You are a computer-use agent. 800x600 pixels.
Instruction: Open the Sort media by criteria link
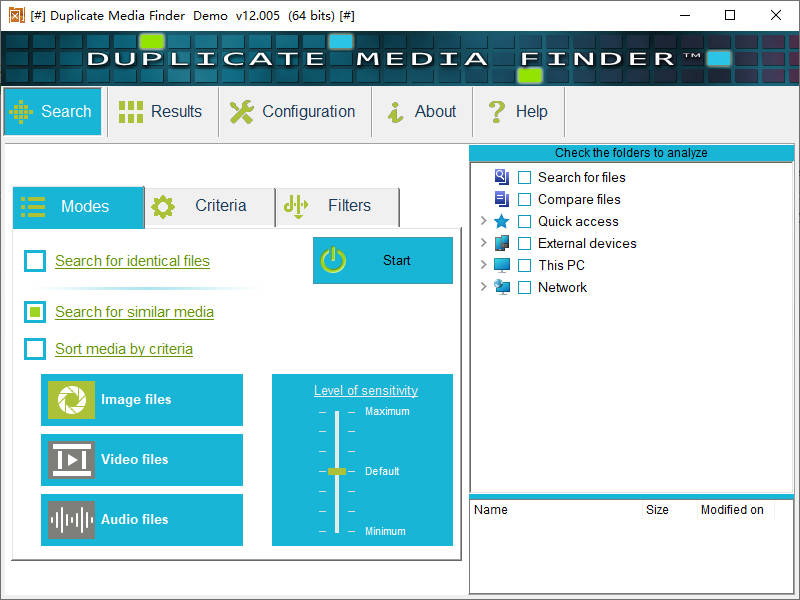click(x=123, y=349)
